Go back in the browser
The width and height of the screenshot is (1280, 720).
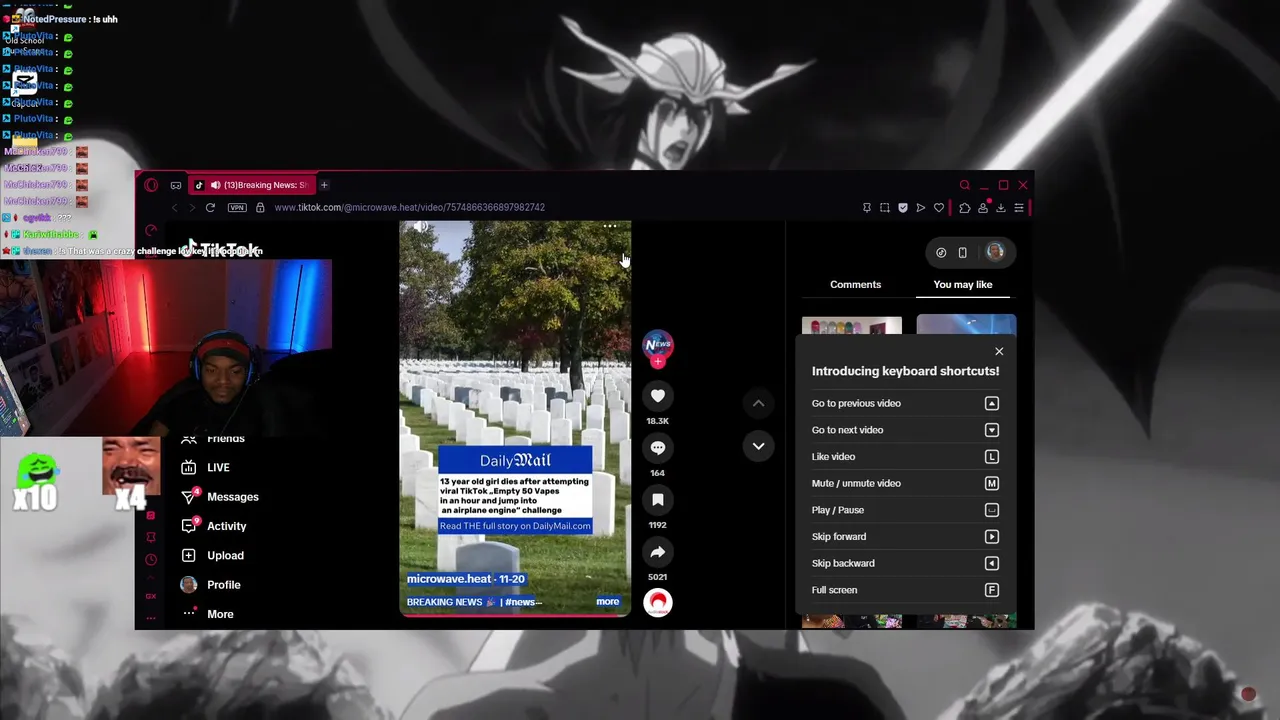coord(174,207)
